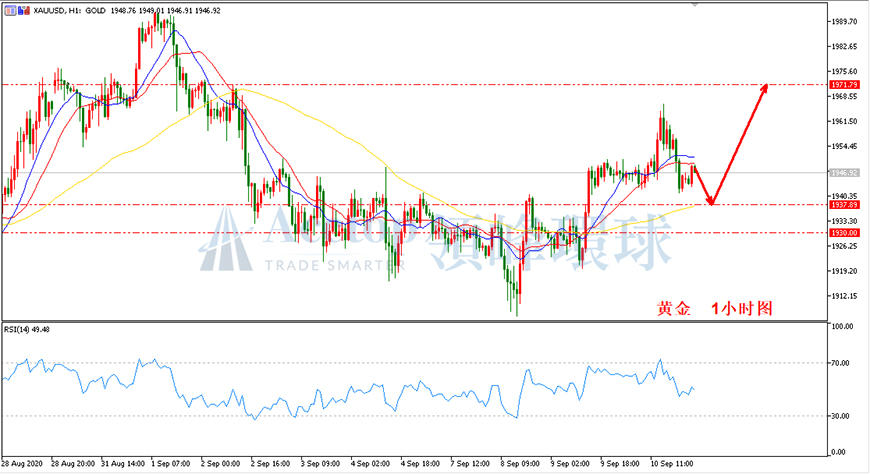Viewport: 870px width, 474px height.
Task: Click the XAUUSD, H1: GOLD chart title
Action: click(70, 11)
